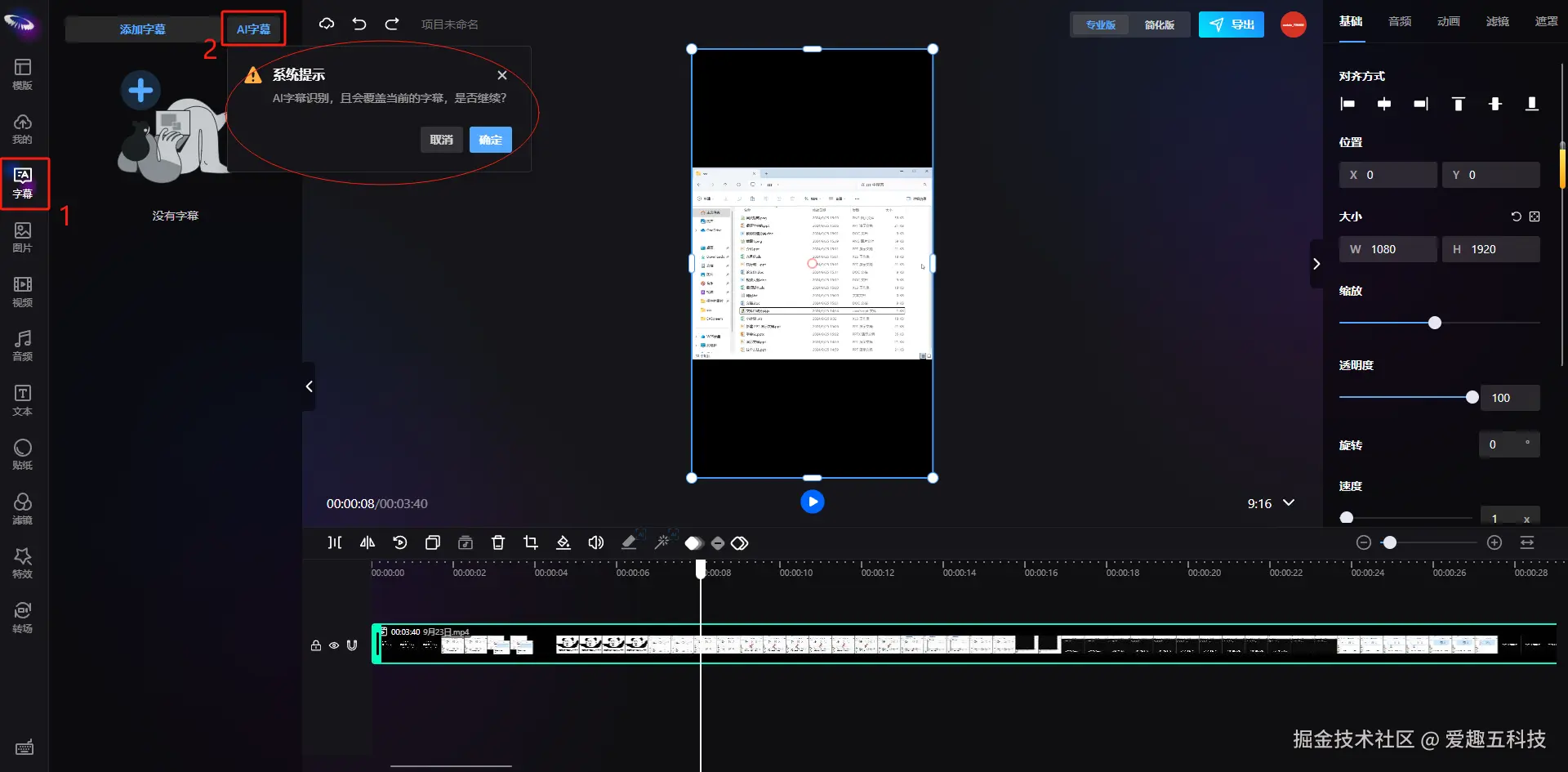
Task: Collapse the right properties panel arrow
Action: 1316,264
